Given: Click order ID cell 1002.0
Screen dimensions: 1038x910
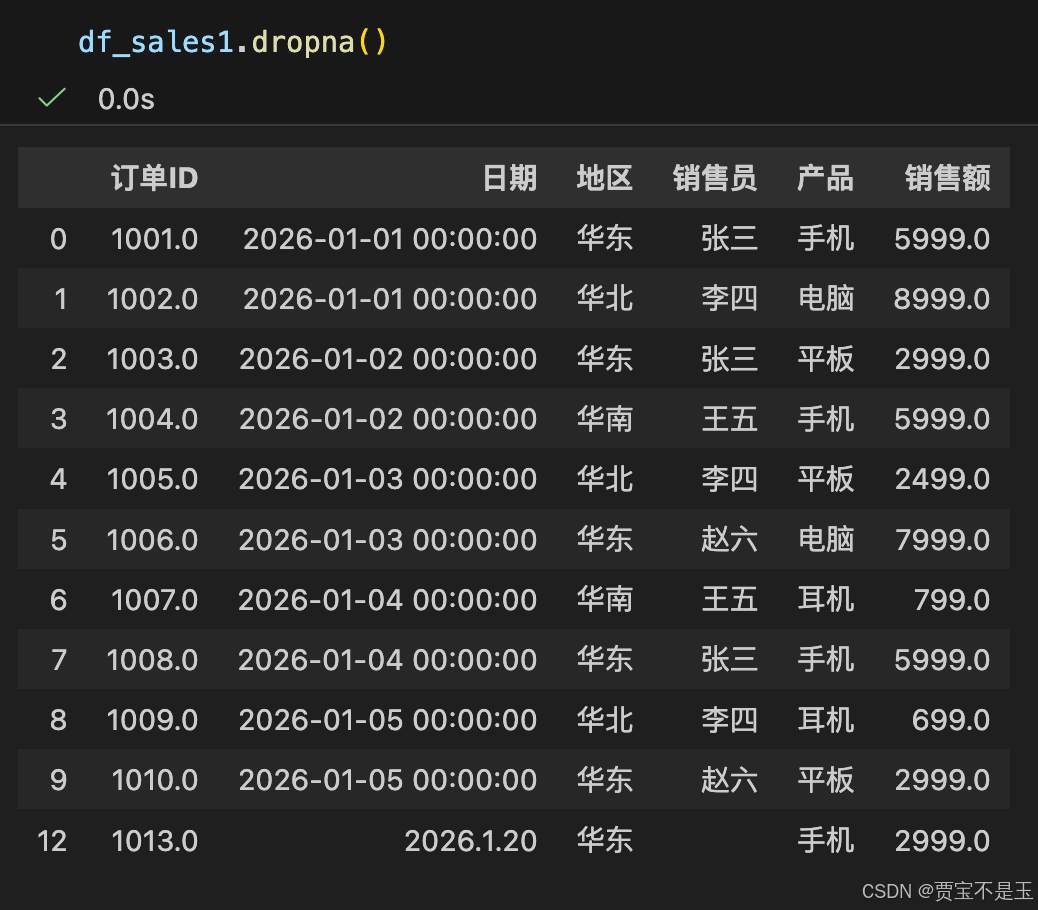Looking at the screenshot, I should pos(152,299).
